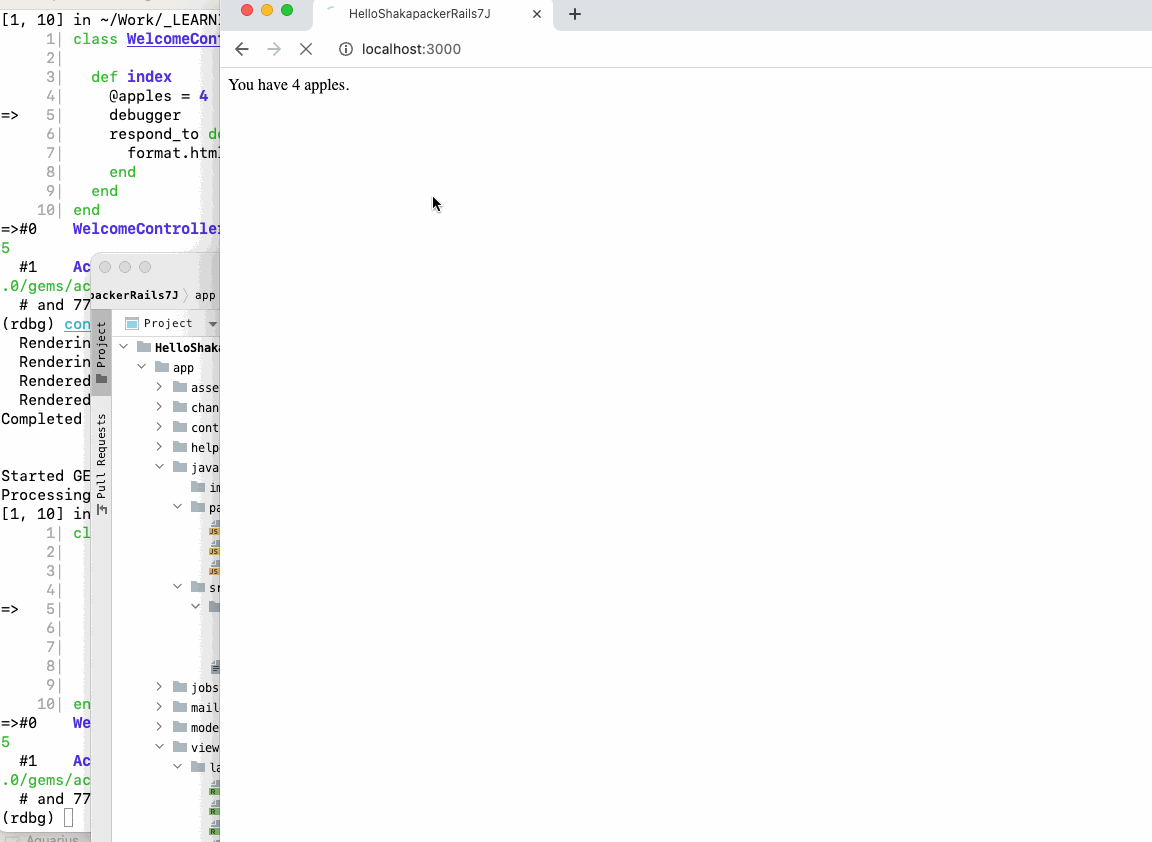Click the jobs folder icon
The width and height of the screenshot is (1152, 842).
point(181,687)
